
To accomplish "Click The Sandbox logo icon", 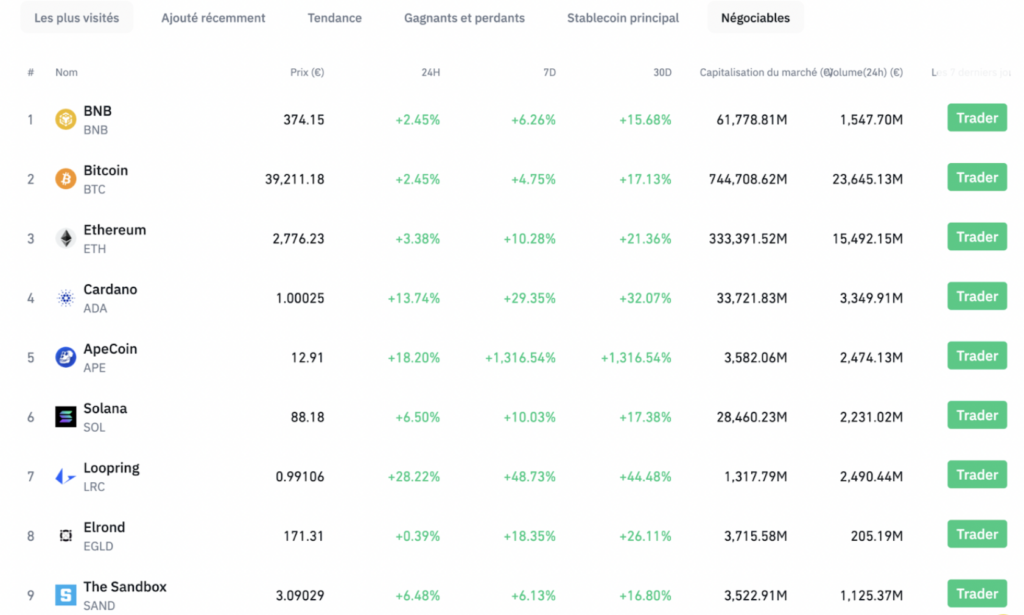I will (64, 593).
